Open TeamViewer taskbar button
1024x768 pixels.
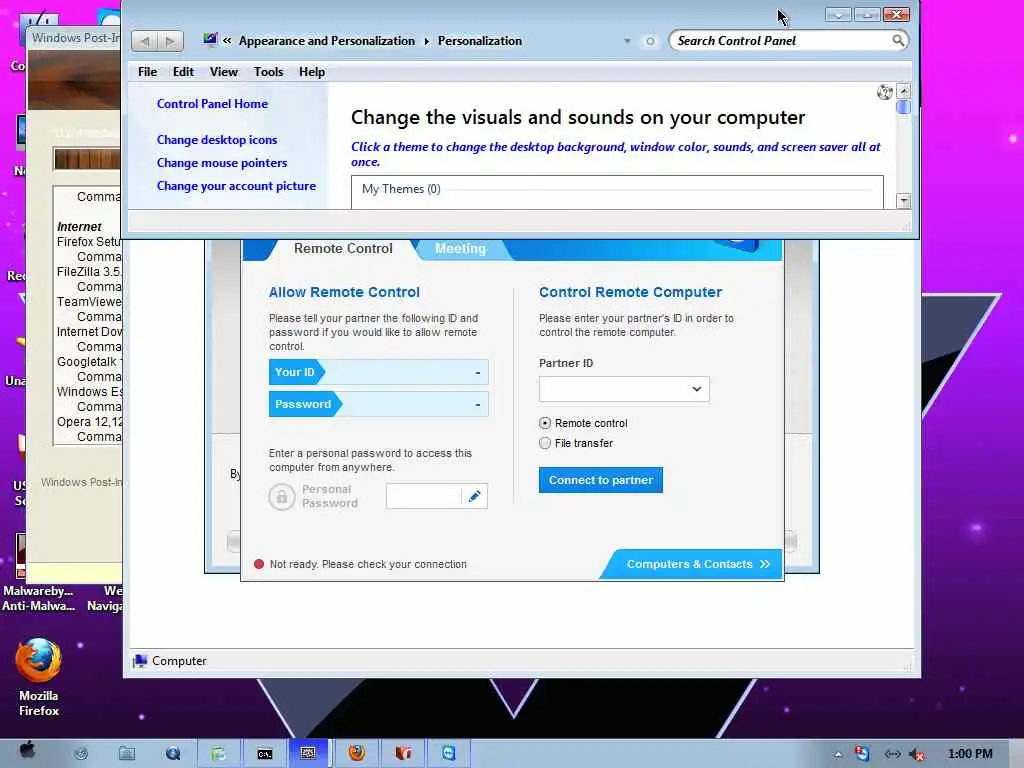tap(449, 753)
